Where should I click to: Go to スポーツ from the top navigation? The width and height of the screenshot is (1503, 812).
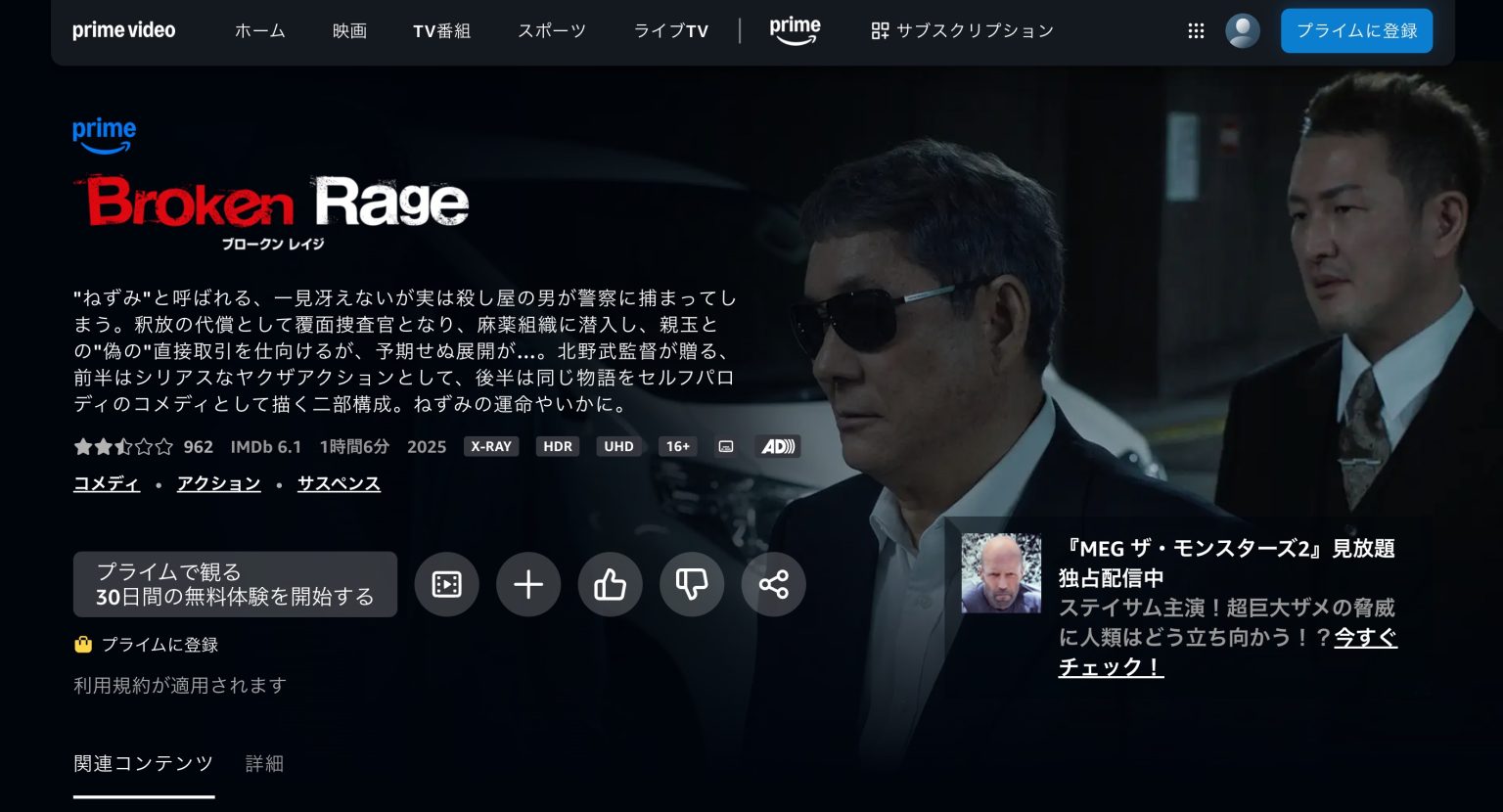click(x=551, y=30)
